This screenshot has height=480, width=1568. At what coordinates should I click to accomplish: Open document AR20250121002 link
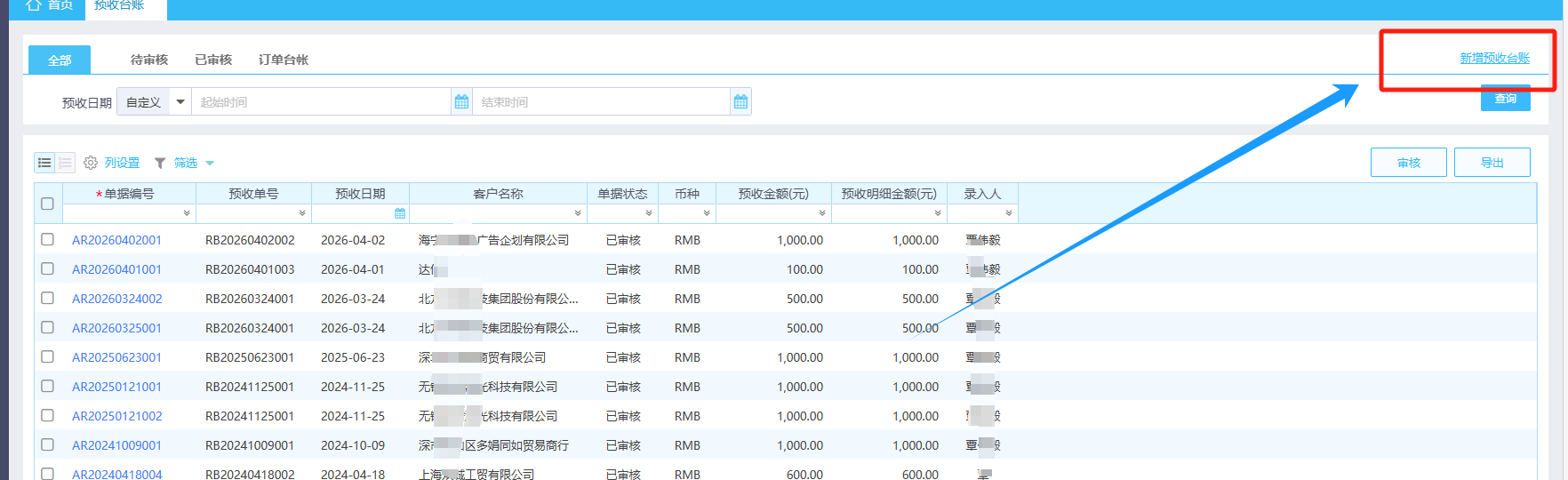coord(117,416)
